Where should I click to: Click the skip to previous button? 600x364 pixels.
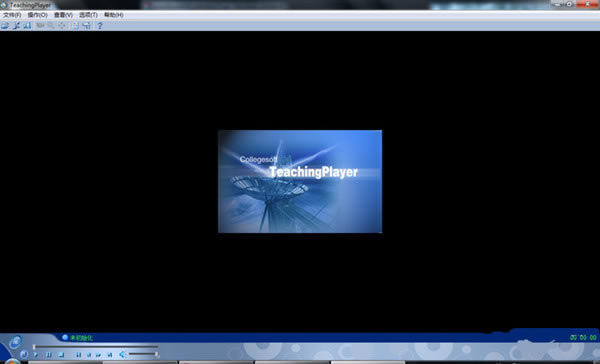point(78,355)
